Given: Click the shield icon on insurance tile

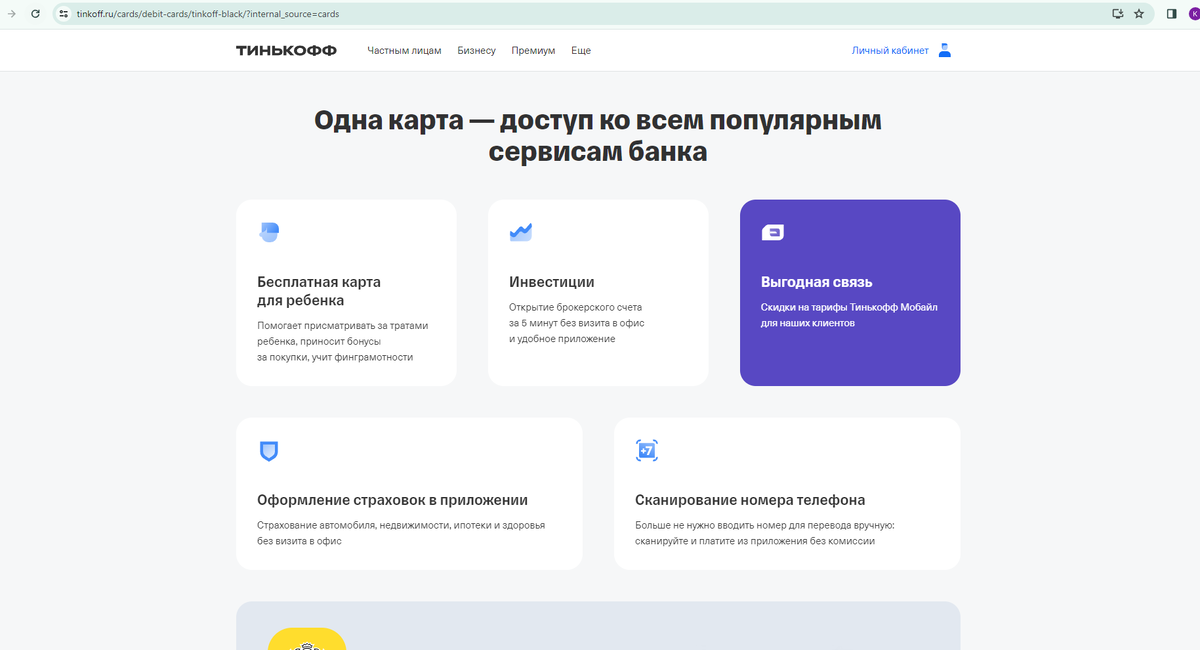Looking at the screenshot, I should coord(270,450).
